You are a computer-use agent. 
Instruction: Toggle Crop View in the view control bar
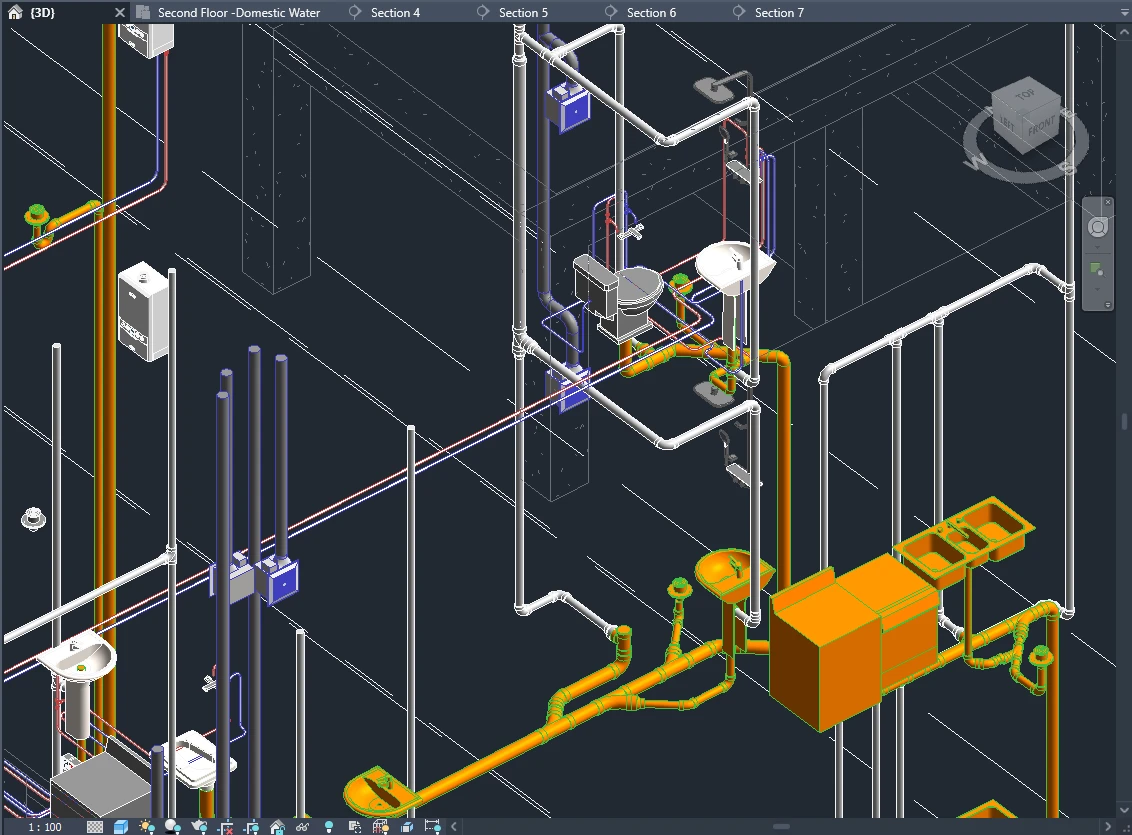pos(226,827)
